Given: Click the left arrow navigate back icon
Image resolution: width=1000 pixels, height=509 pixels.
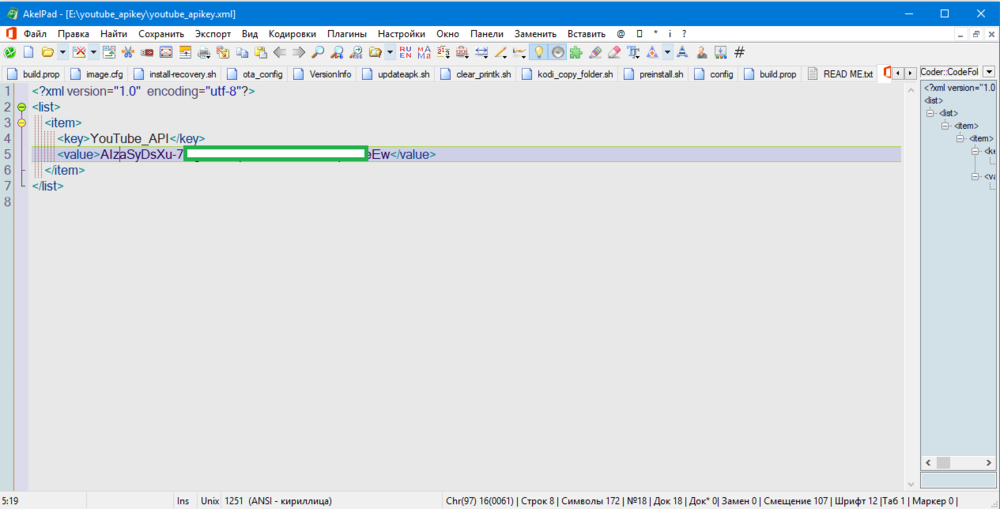Looking at the screenshot, I should tap(280, 52).
